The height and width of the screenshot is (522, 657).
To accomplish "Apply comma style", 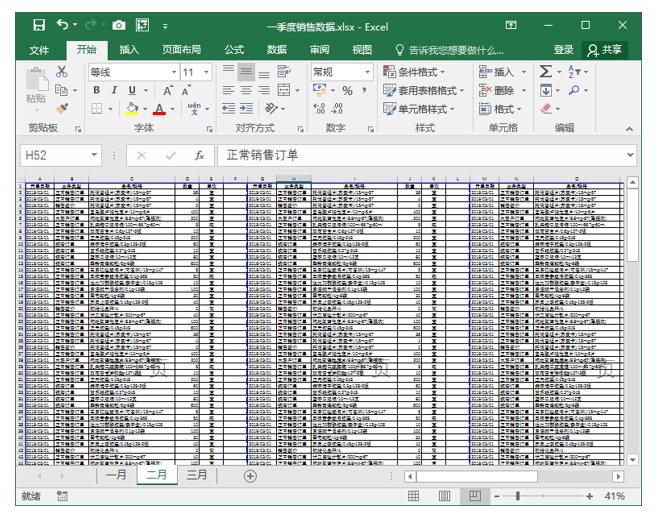I will point(364,90).
